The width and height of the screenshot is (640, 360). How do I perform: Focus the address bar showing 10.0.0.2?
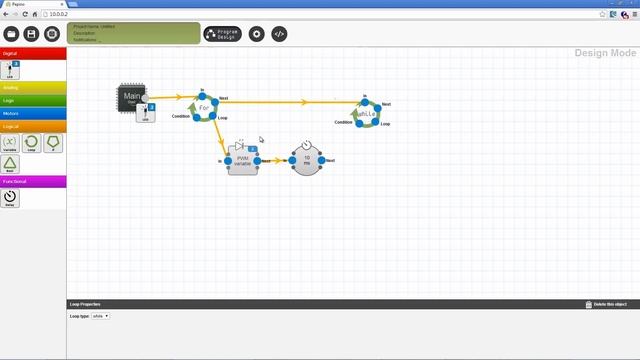[318, 14]
